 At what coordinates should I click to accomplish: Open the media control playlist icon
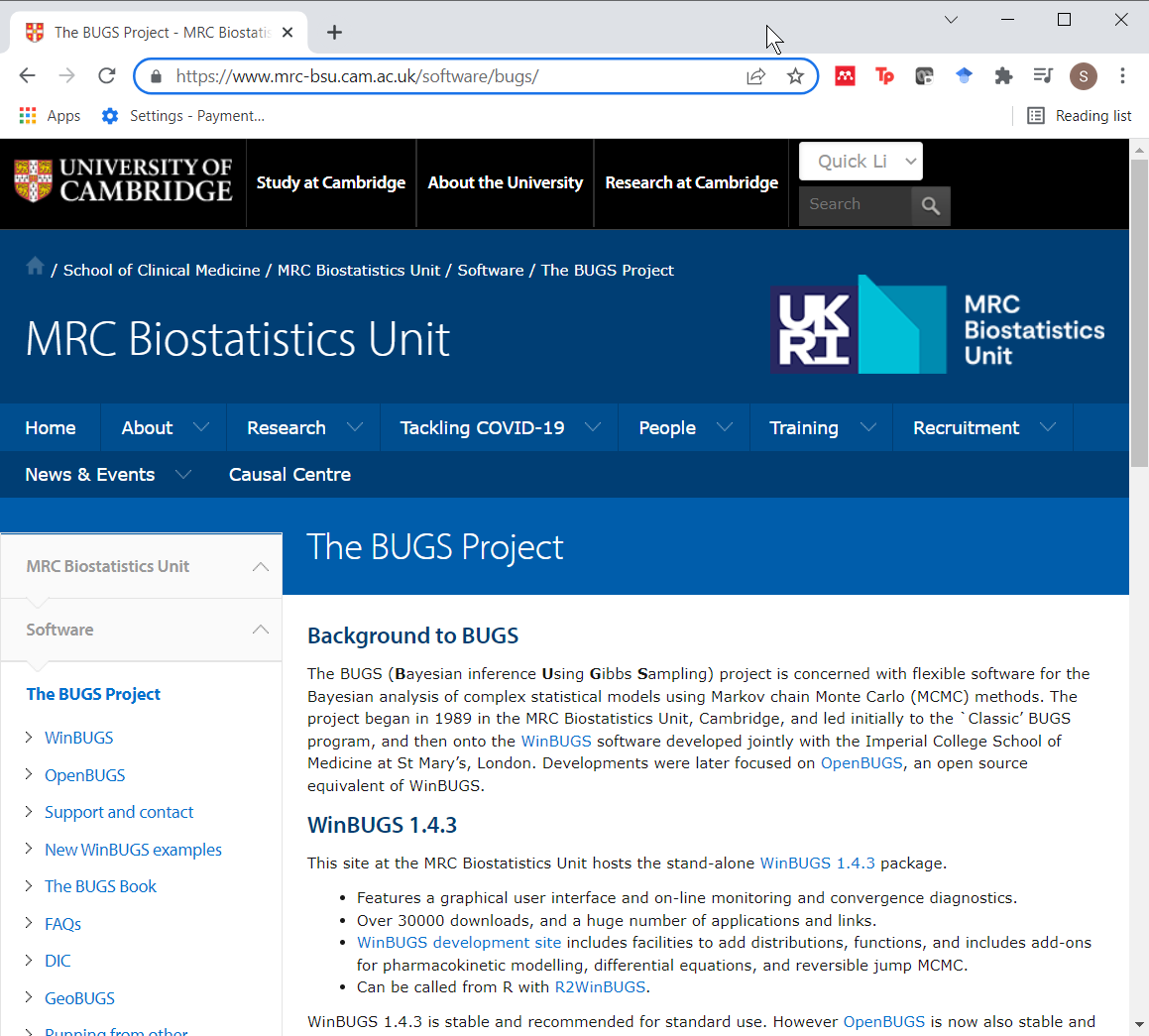point(1043,75)
